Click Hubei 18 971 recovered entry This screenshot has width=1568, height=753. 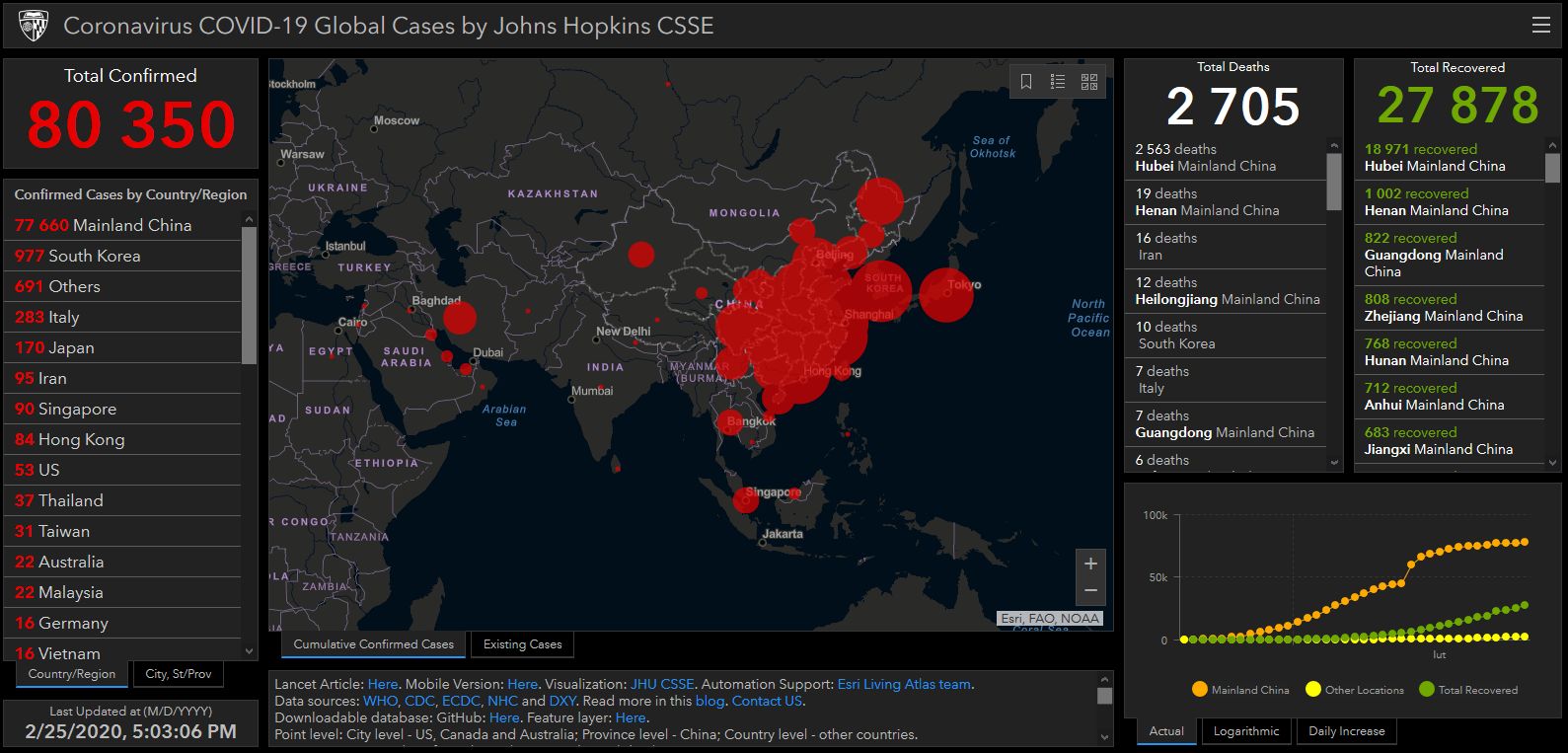[x=1450, y=158]
